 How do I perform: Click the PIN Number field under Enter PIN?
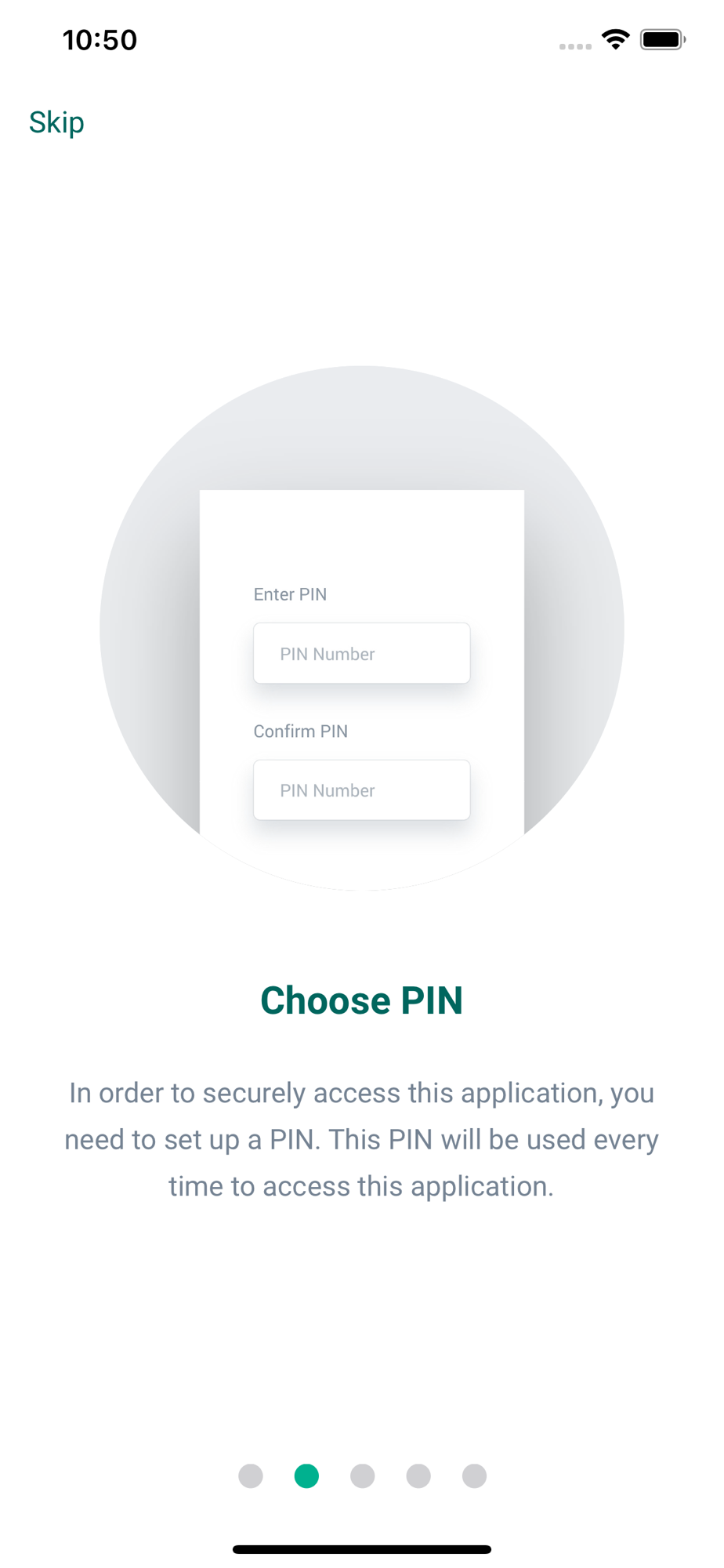(361, 653)
